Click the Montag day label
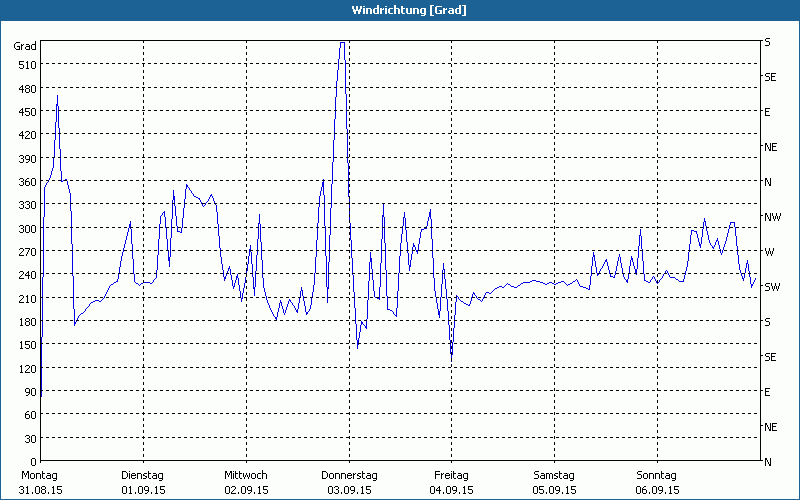The height and width of the screenshot is (500, 800). coord(39,476)
